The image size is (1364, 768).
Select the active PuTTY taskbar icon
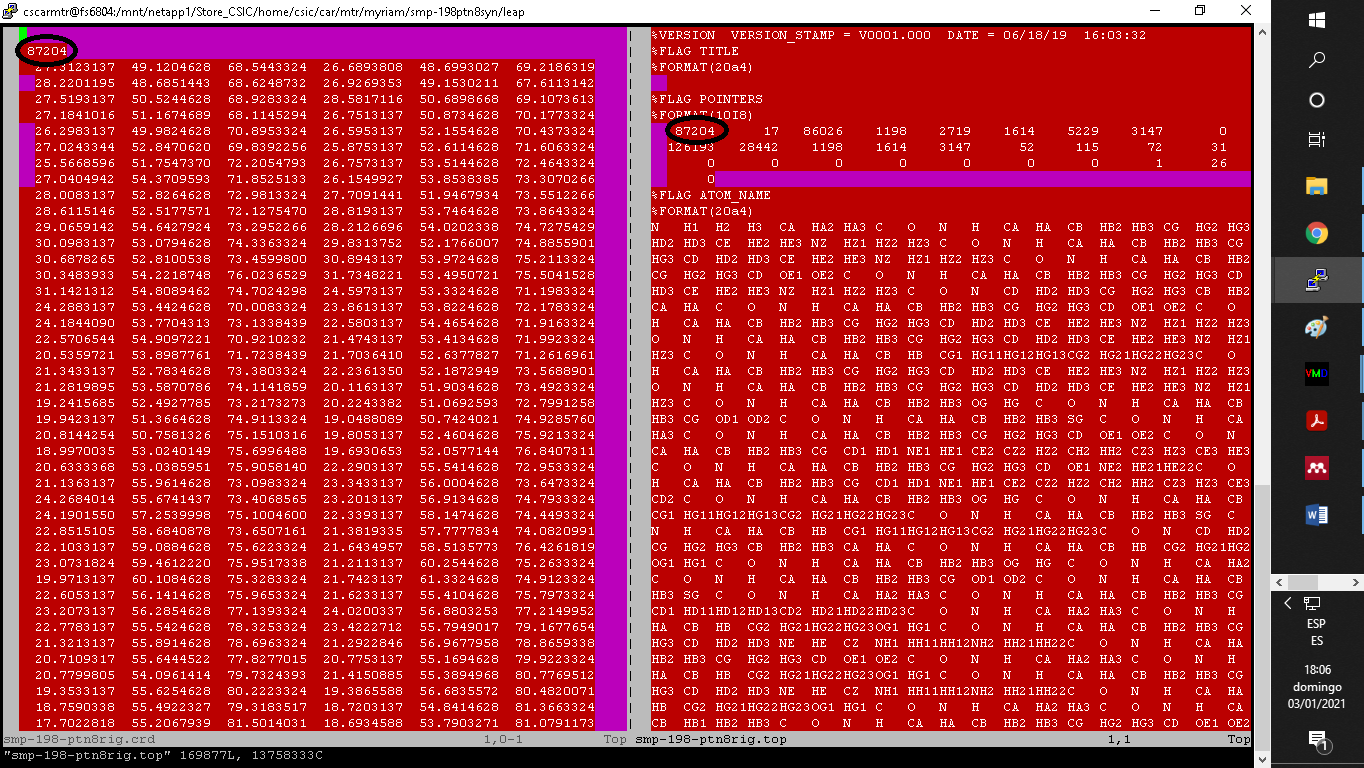pos(1317,282)
